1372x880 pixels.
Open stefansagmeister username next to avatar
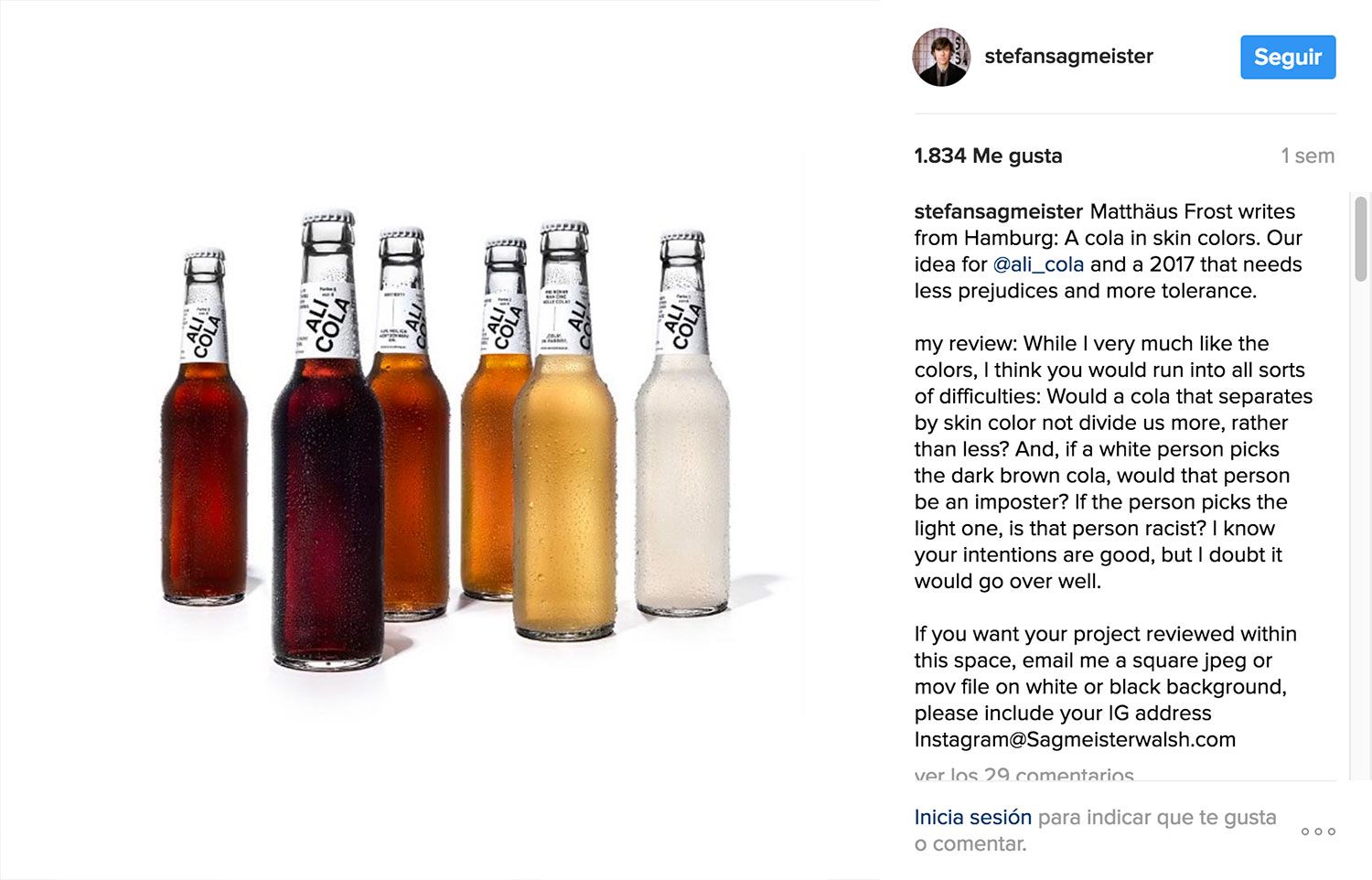[1068, 57]
